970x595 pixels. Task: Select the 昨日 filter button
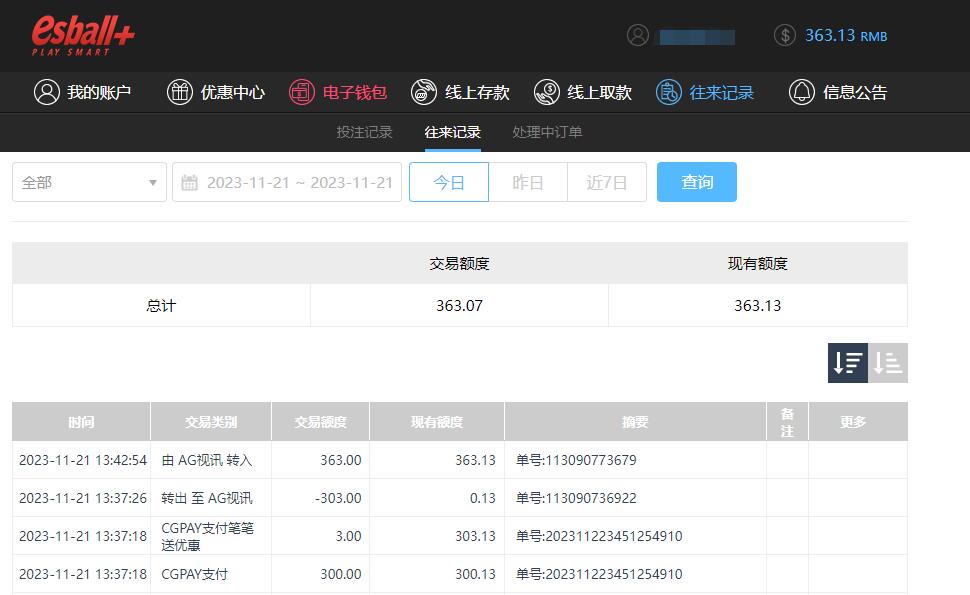(x=528, y=182)
